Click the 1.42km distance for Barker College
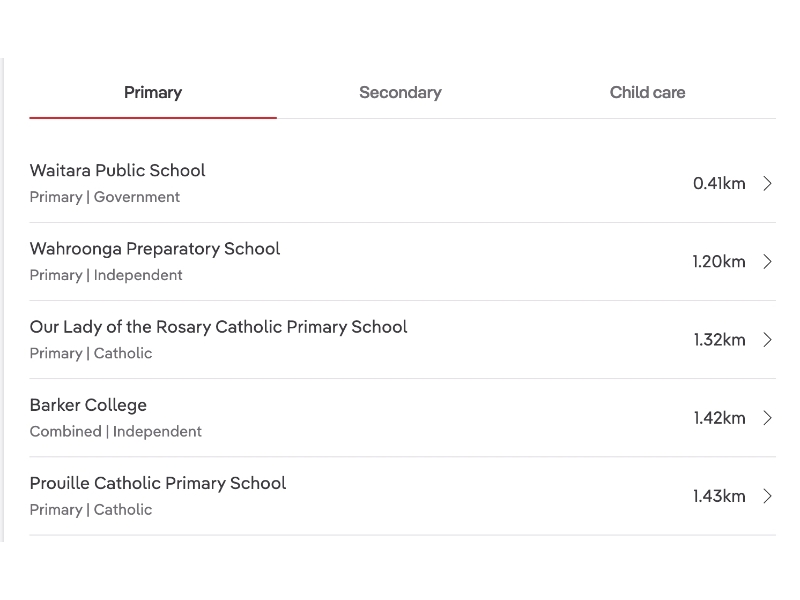 tap(719, 418)
